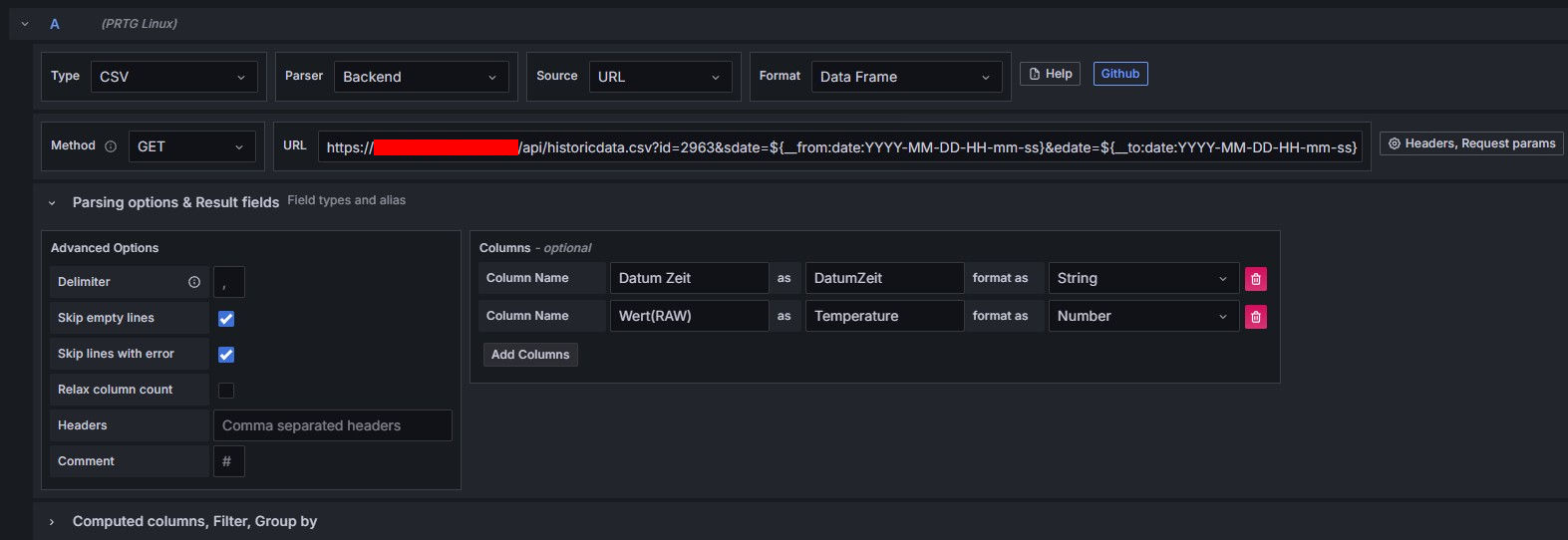
Task: Open Headers, Request params settings
Action: 1471,143
